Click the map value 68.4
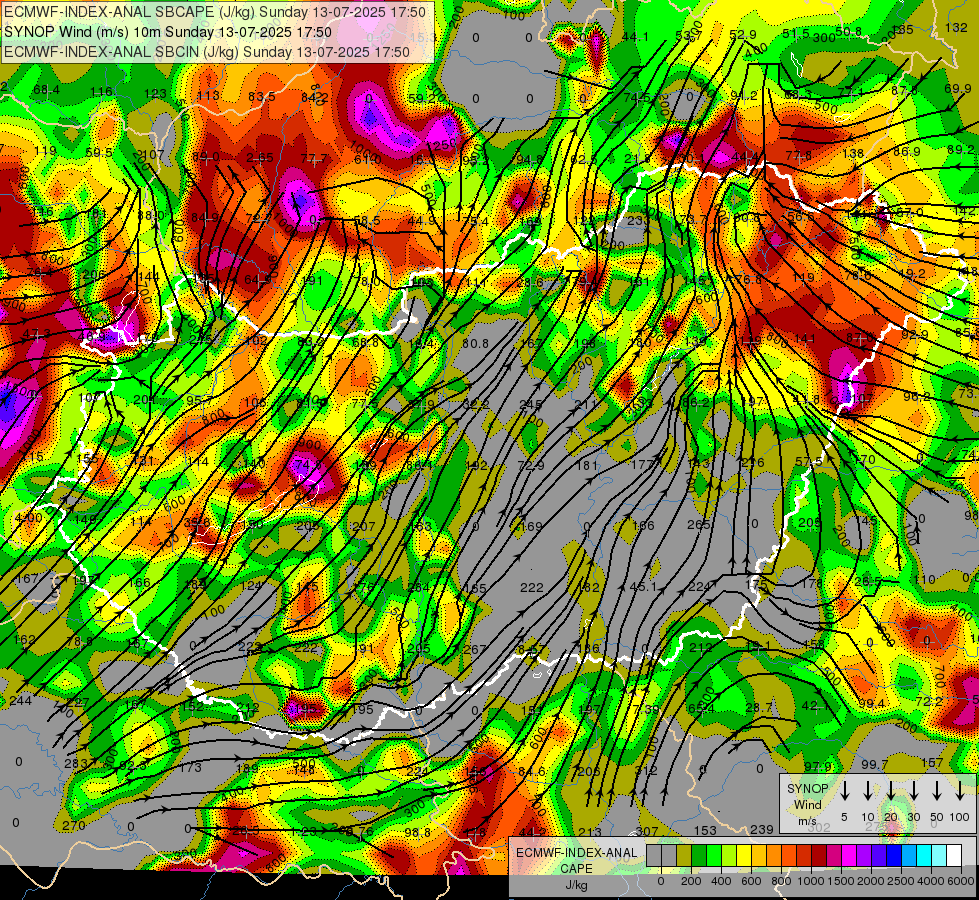This screenshot has height=900, width=979. pos(47,91)
